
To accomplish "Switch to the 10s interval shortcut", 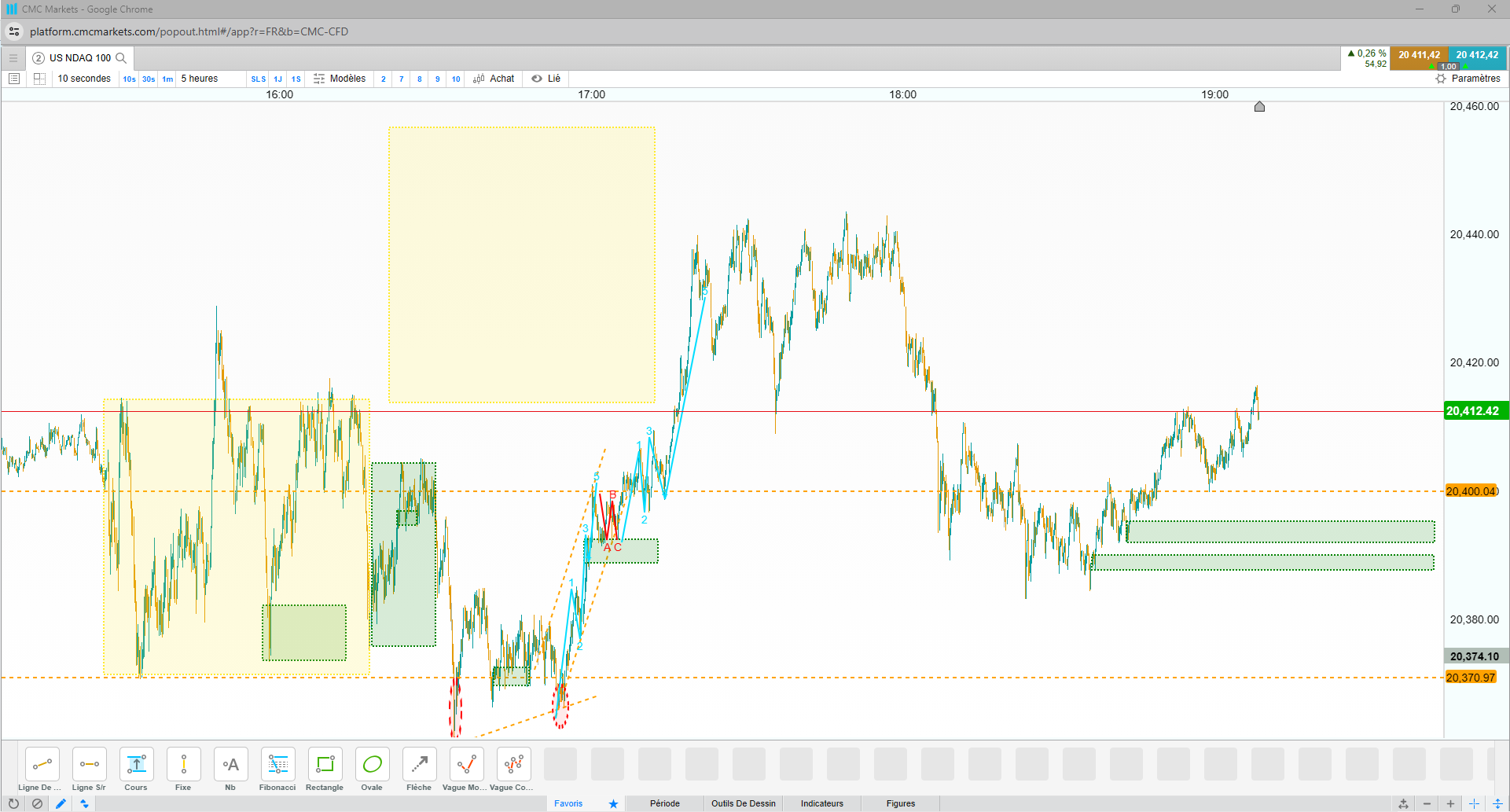I will [129, 79].
